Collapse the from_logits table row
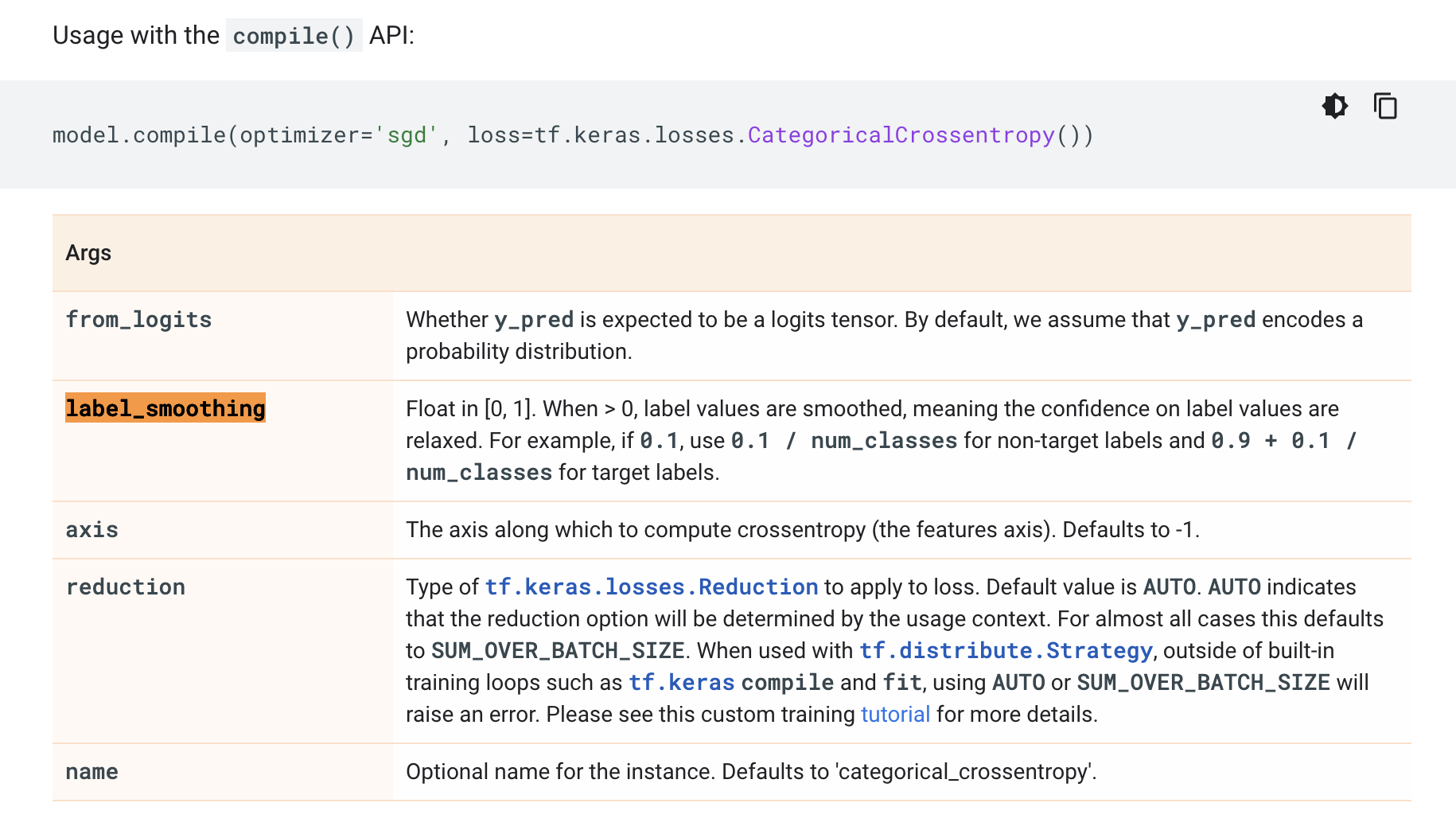Image resolution: width=1456 pixels, height=834 pixels. [x=138, y=320]
